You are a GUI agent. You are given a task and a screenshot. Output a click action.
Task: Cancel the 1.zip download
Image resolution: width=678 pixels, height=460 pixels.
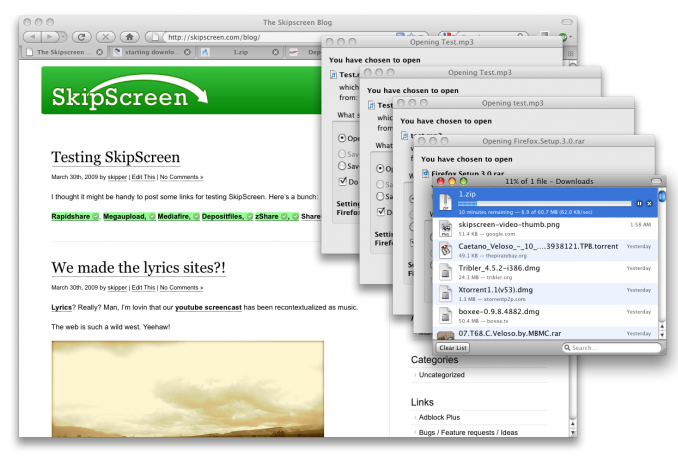649,204
